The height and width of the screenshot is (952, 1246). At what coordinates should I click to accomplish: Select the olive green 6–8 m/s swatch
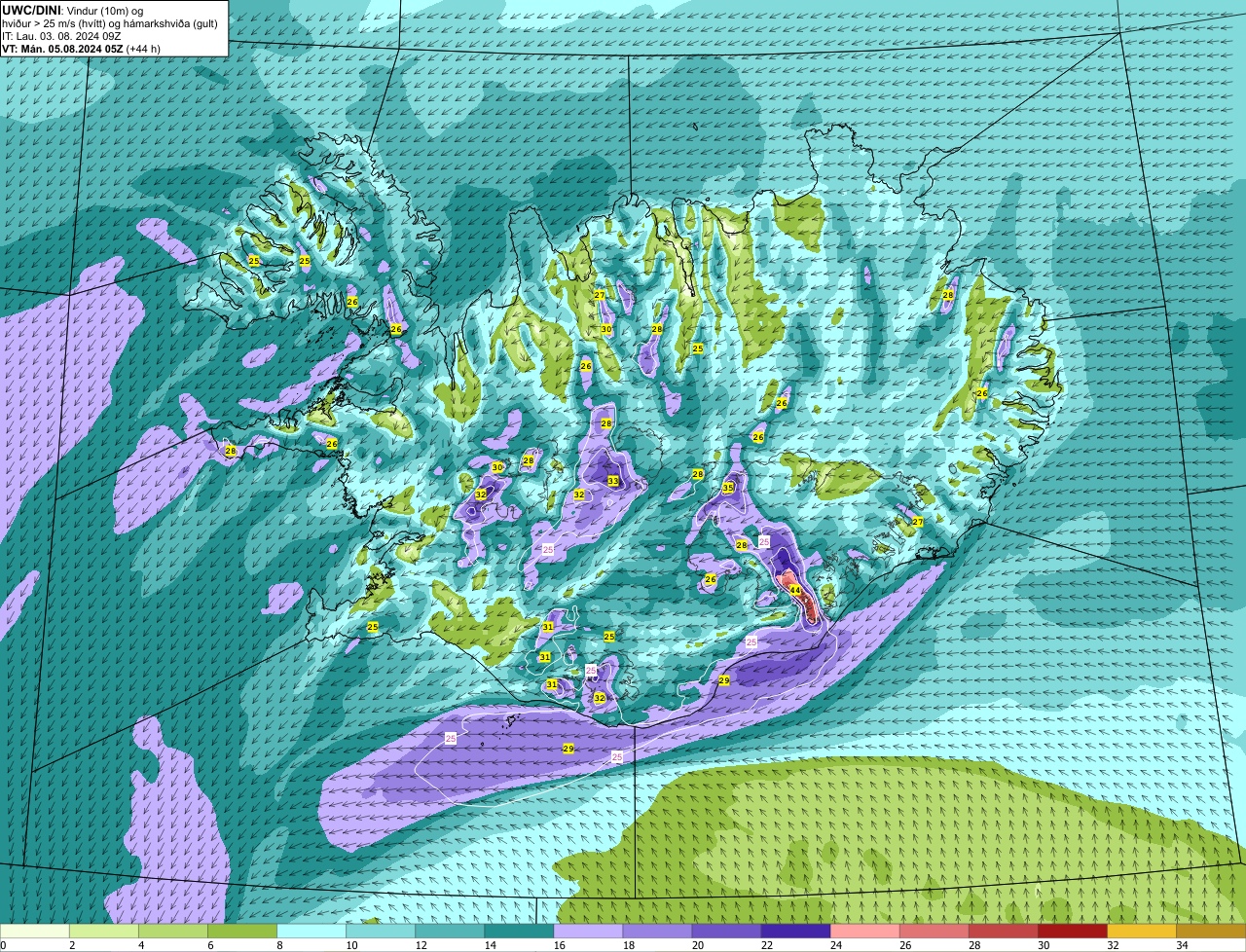coord(243,932)
